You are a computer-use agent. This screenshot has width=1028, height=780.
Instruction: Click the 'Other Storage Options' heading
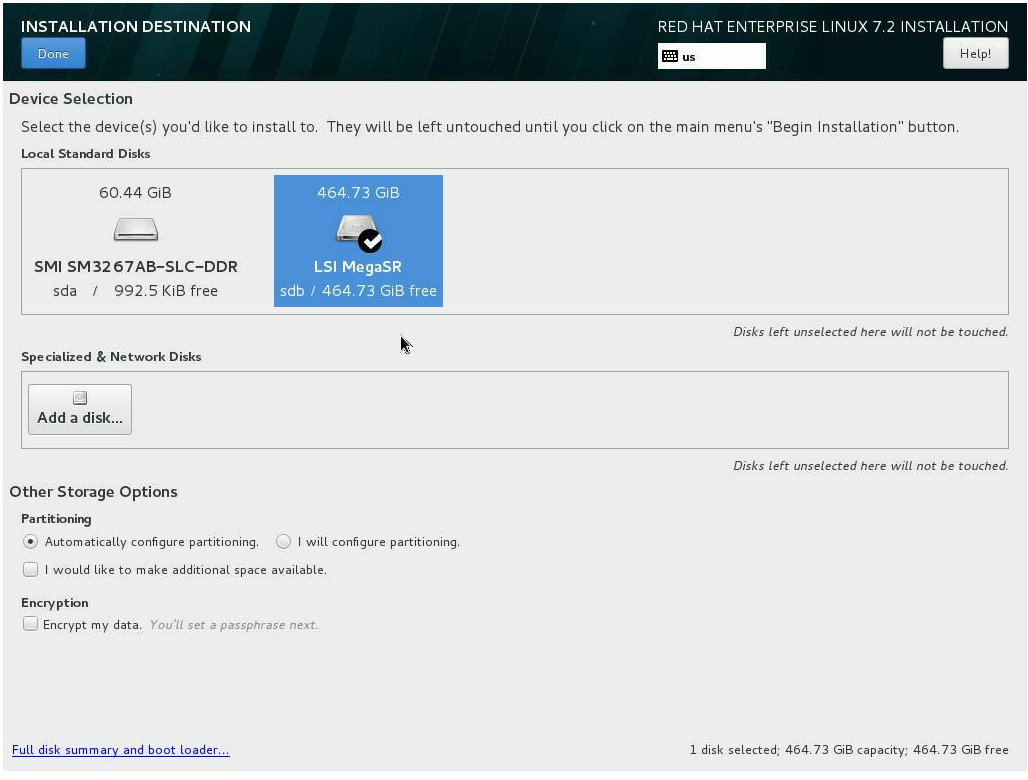pyautogui.click(x=93, y=492)
